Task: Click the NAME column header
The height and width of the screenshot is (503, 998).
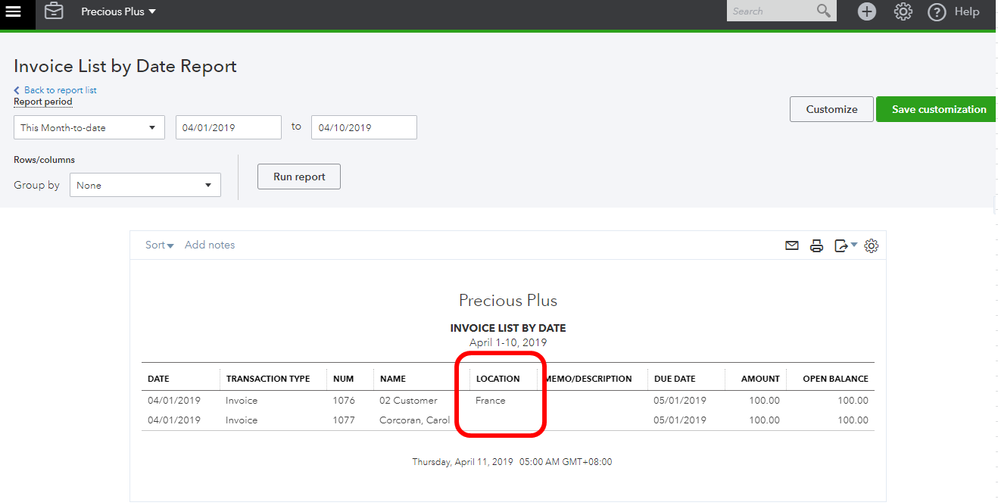Action: [393, 379]
